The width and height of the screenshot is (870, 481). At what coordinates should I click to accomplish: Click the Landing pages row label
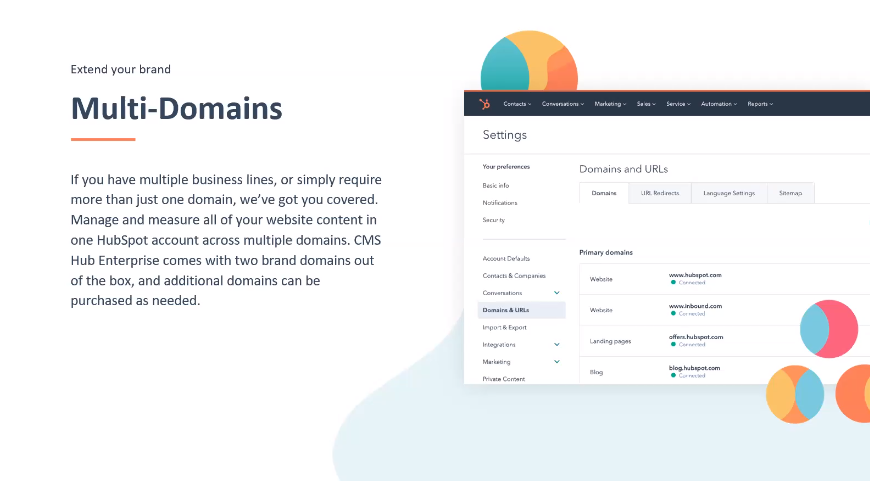click(x=610, y=341)
